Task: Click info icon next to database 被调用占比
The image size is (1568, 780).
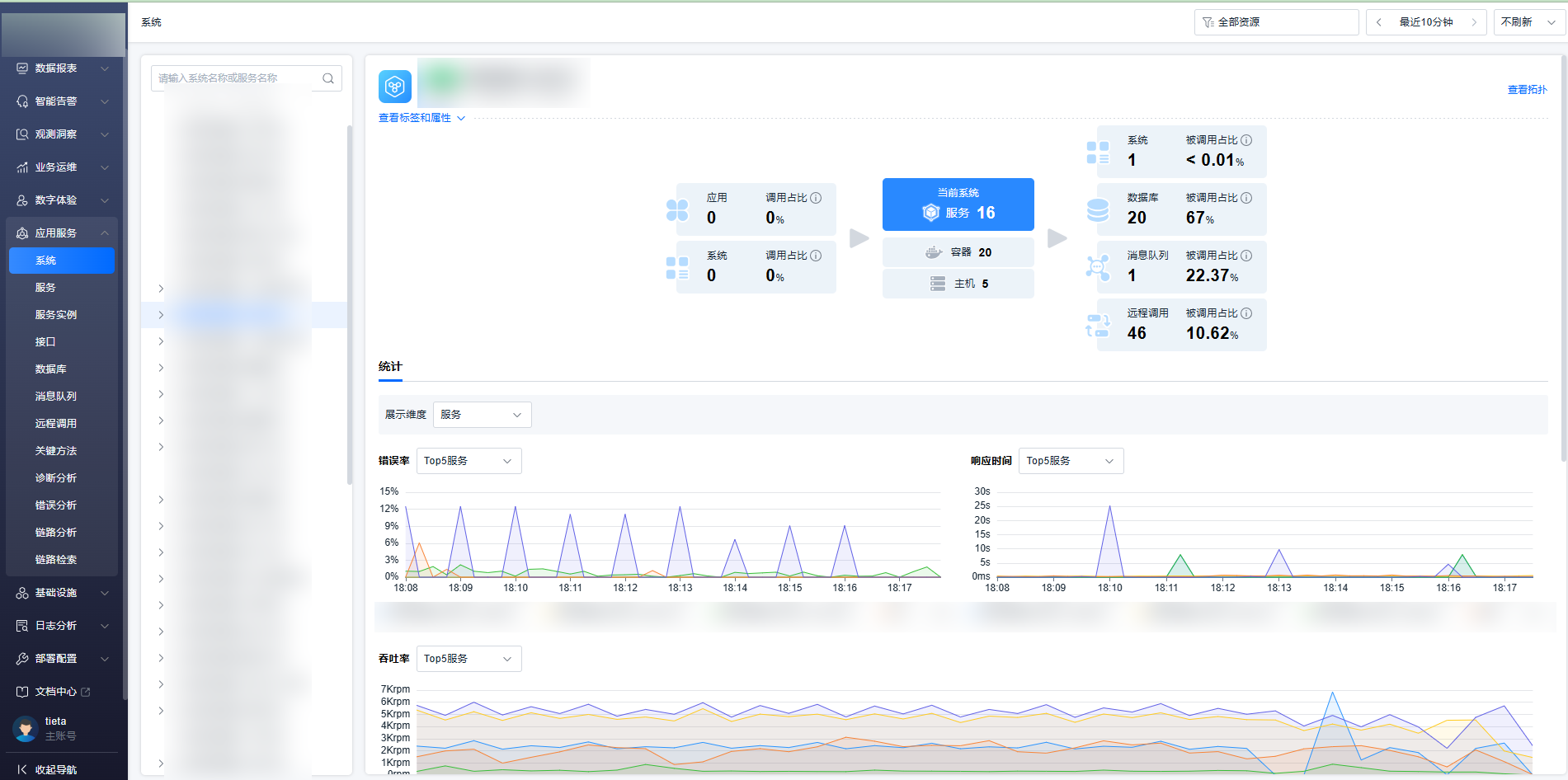Action: point(1246,198)
